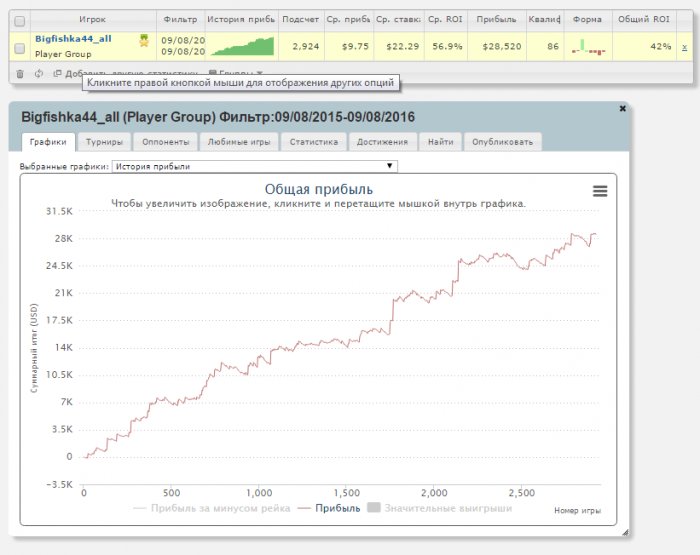Toggle 'Прибыль за минусом рейка' legend series
Image resolution: width=700 pixels, height=555 pixels.
(x=214, y=508)
